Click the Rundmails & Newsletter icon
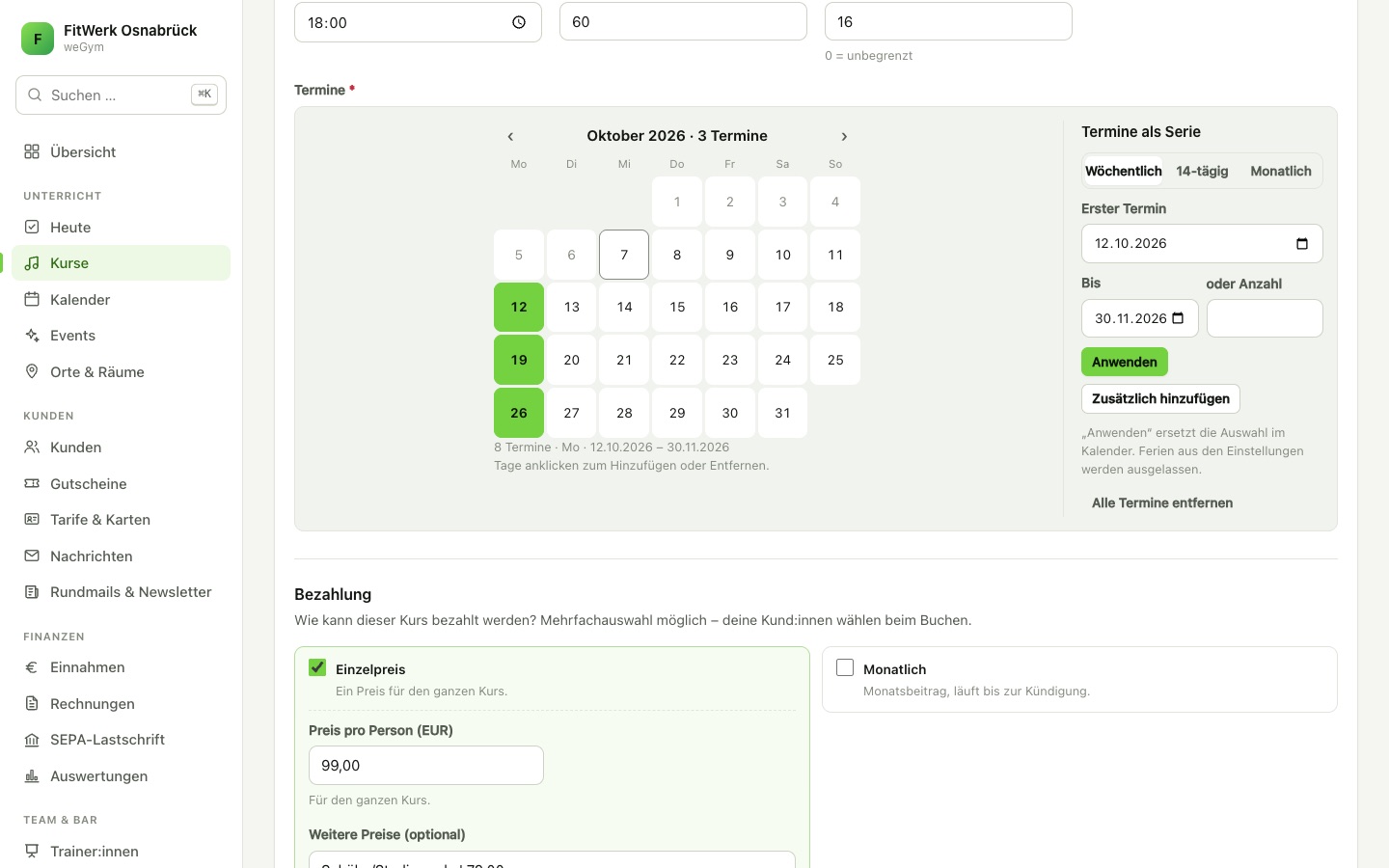Screen dimensions: 1389x868 32,591
